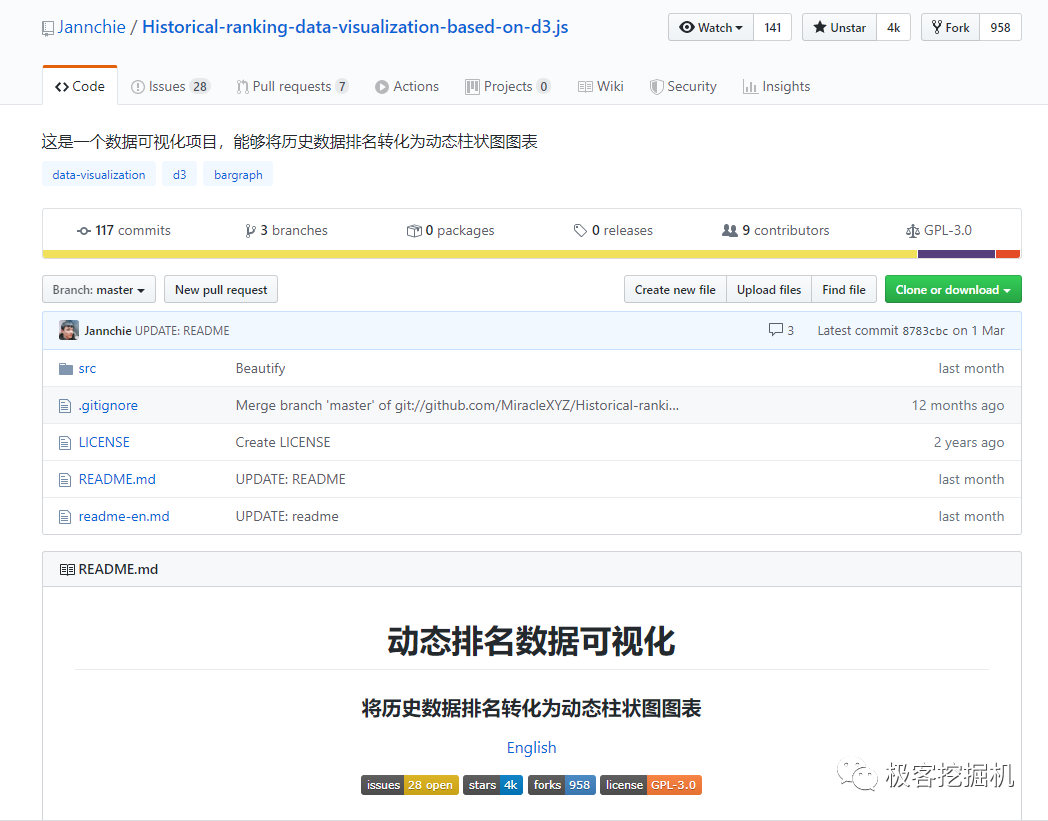
Task: Click the issues 28 open badge
Action: (x=410, y=785)
